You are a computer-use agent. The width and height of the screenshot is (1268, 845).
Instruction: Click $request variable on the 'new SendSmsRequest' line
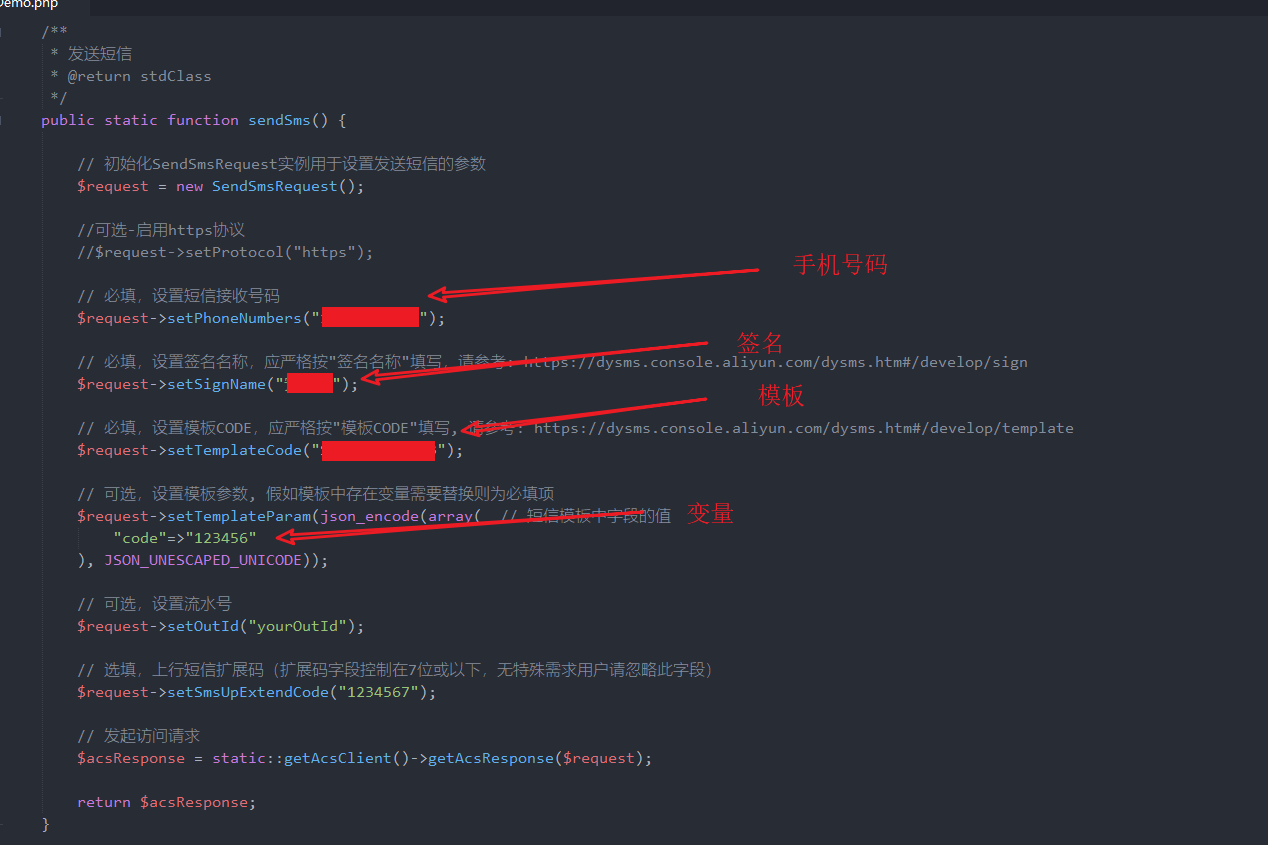coord(113,186)
